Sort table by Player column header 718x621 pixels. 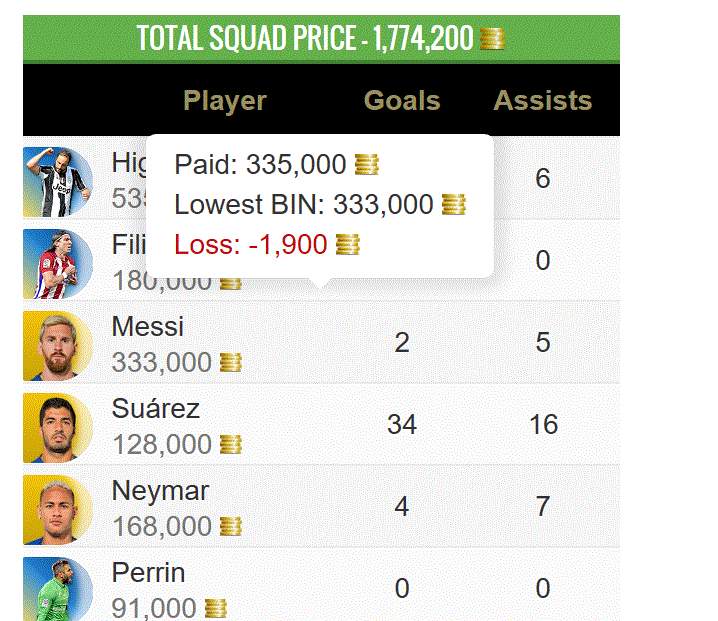[x=225, y=101]
